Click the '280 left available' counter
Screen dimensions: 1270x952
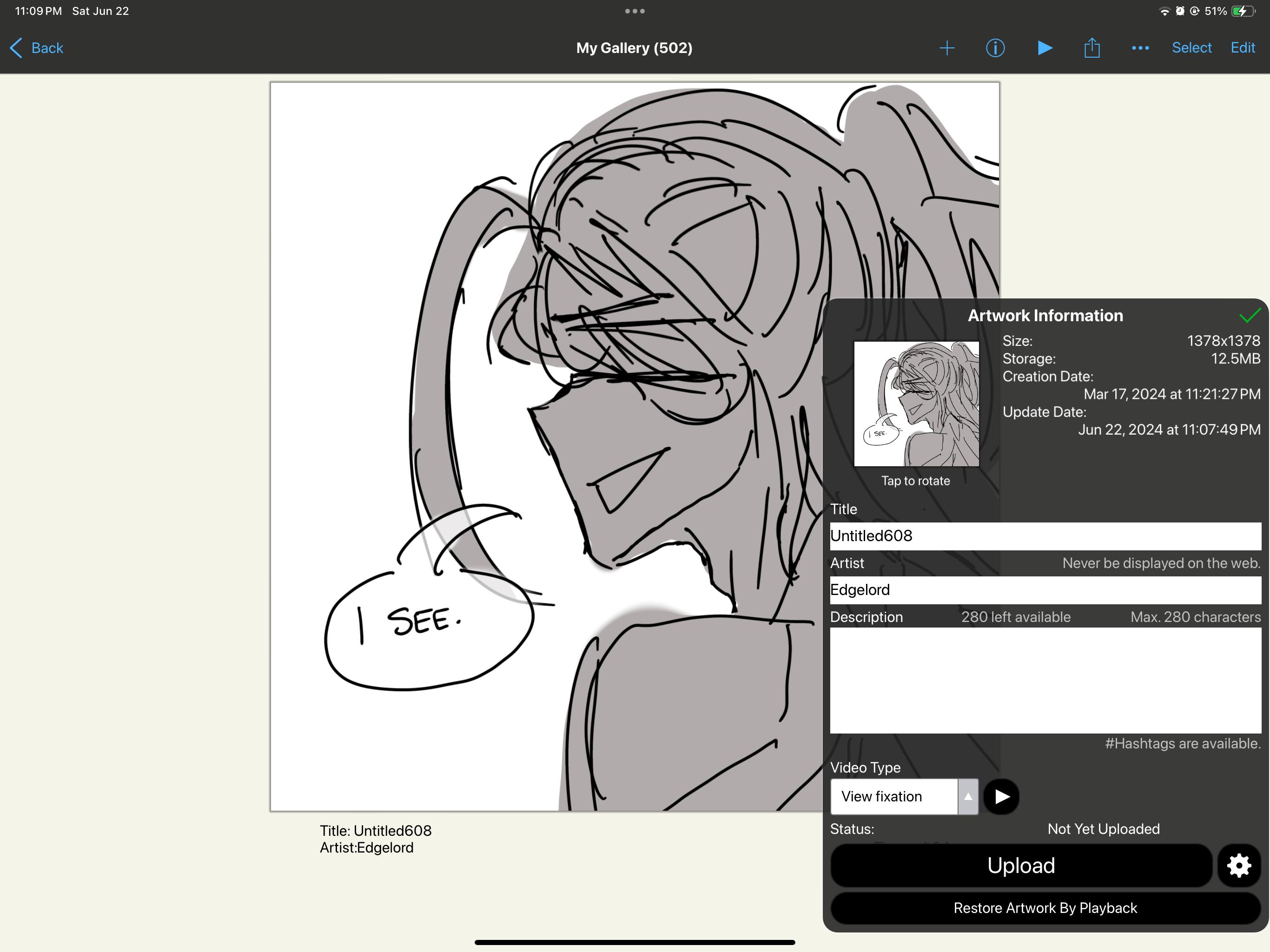pyautogui.click(x=1016, y=617)
